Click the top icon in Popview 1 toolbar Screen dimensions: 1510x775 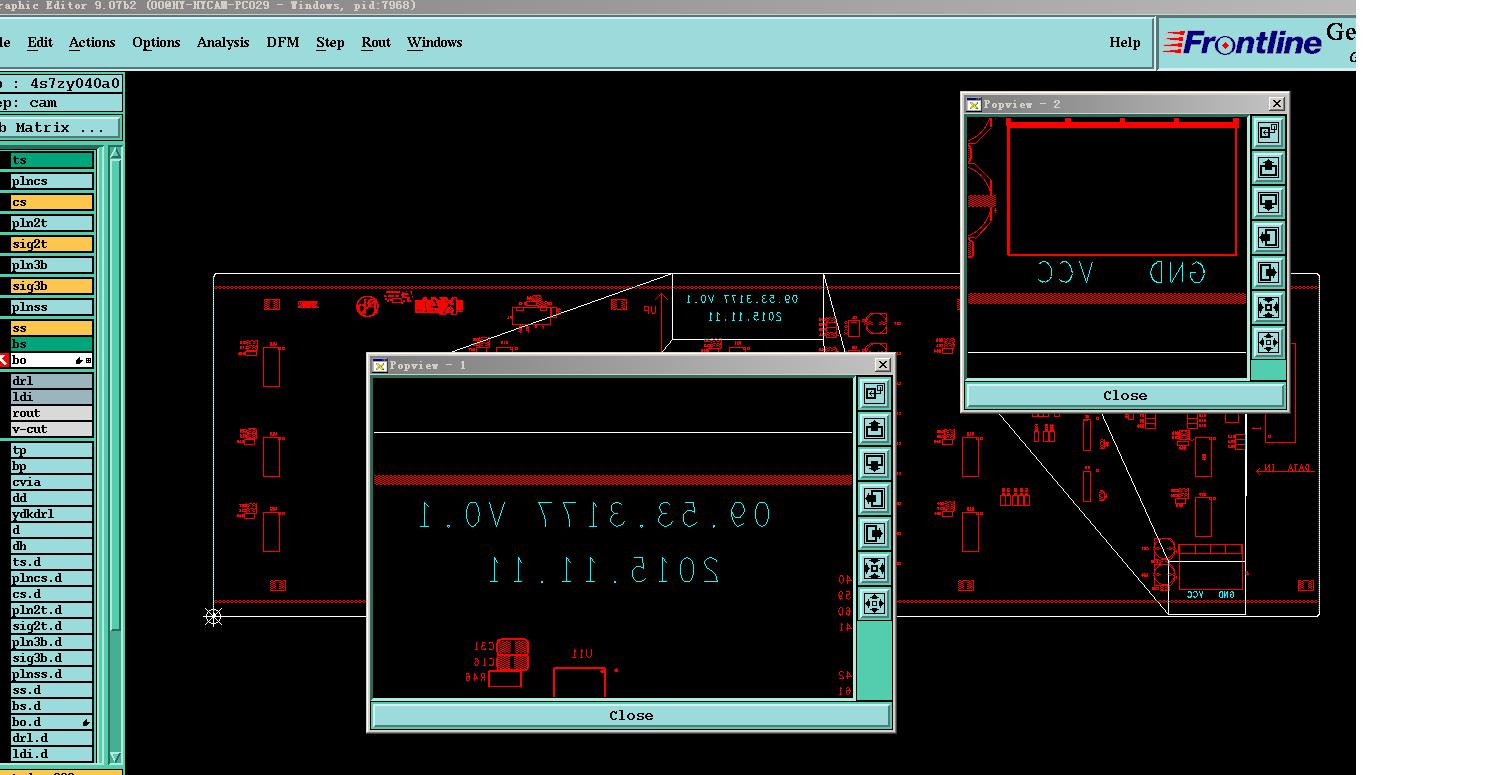click(x=874, y=394)
